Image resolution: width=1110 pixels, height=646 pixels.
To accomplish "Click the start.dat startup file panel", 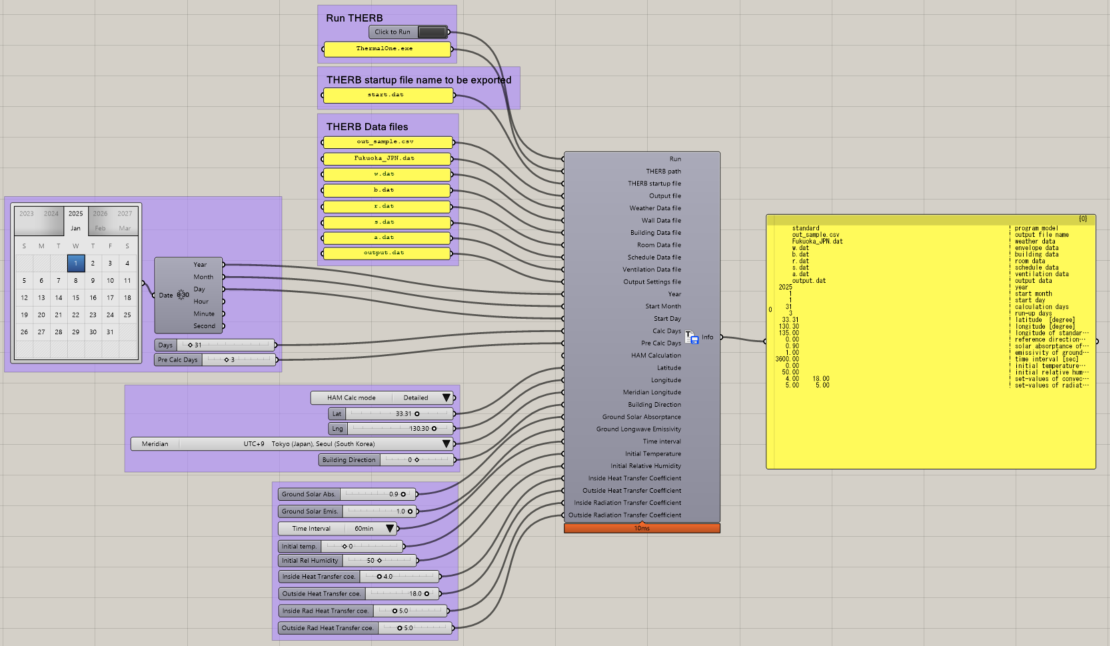I will (x=388, y=95).
